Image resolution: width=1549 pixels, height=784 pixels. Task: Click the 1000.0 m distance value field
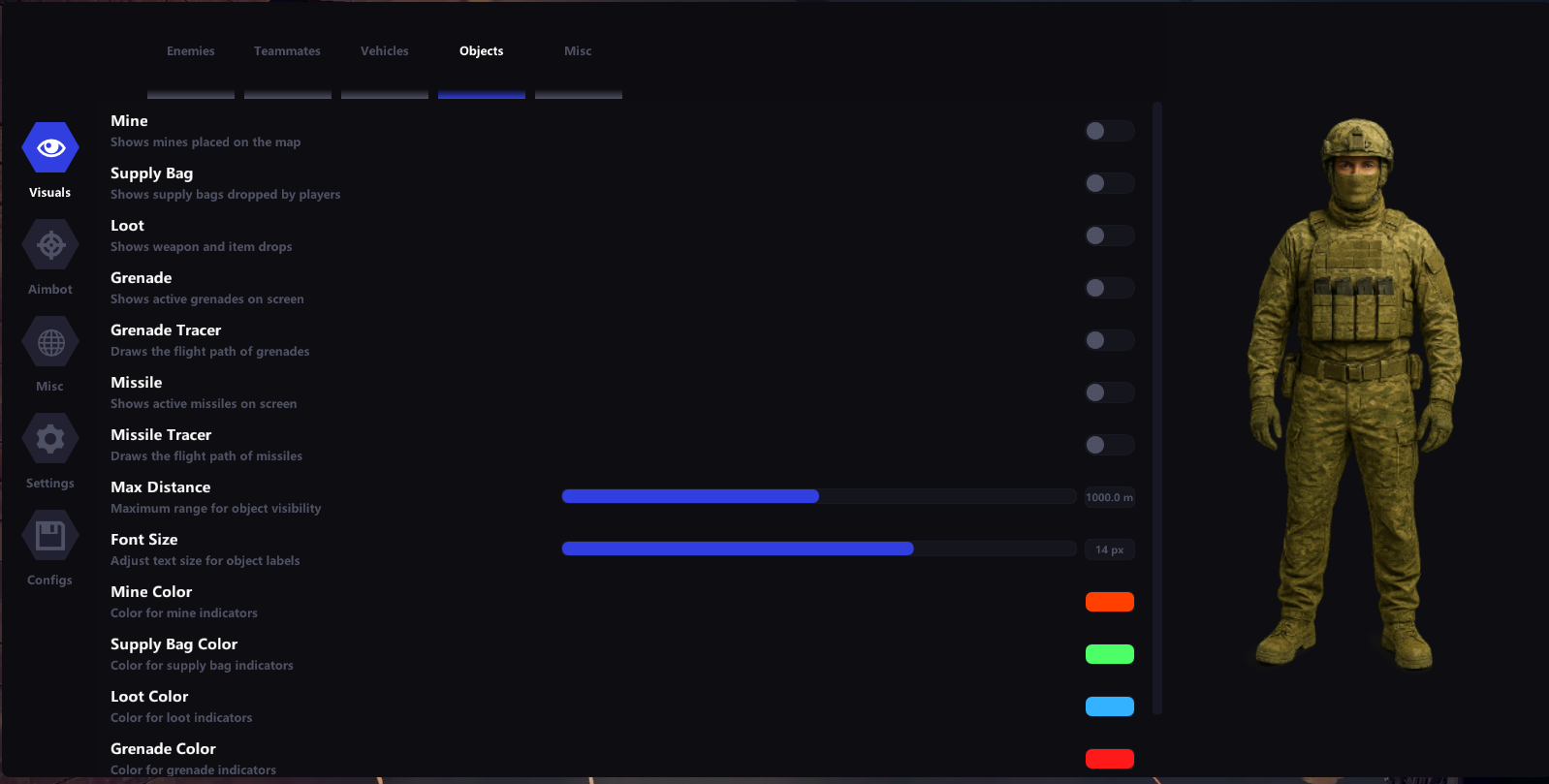(1109, 497)
